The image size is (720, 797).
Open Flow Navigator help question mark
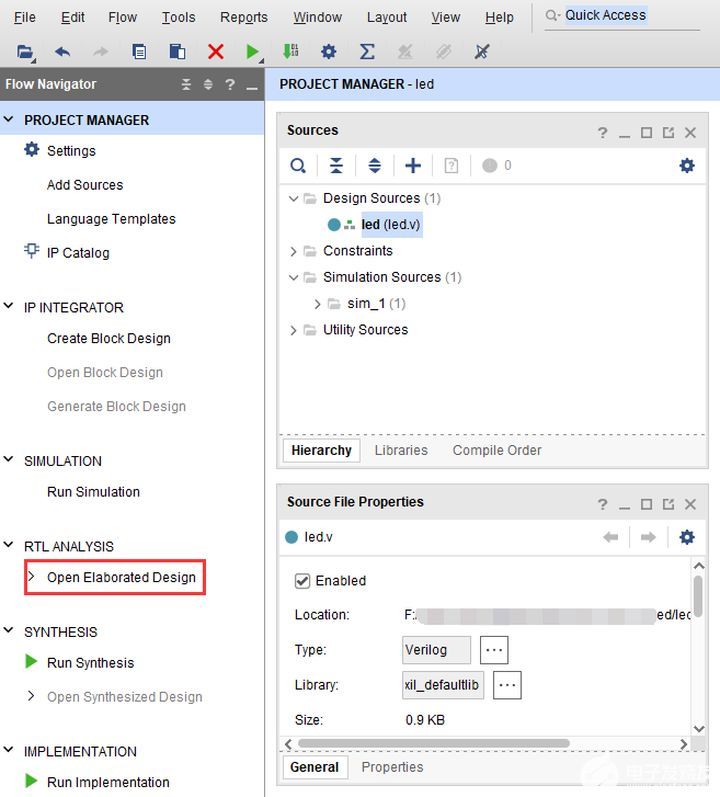click(230, 84)
